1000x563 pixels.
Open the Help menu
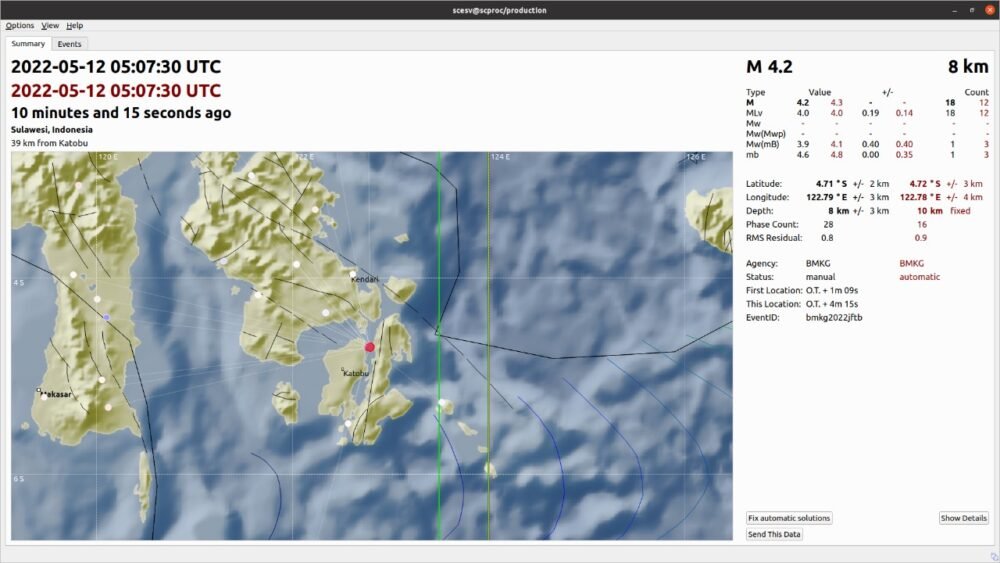(x=75, y=26)
